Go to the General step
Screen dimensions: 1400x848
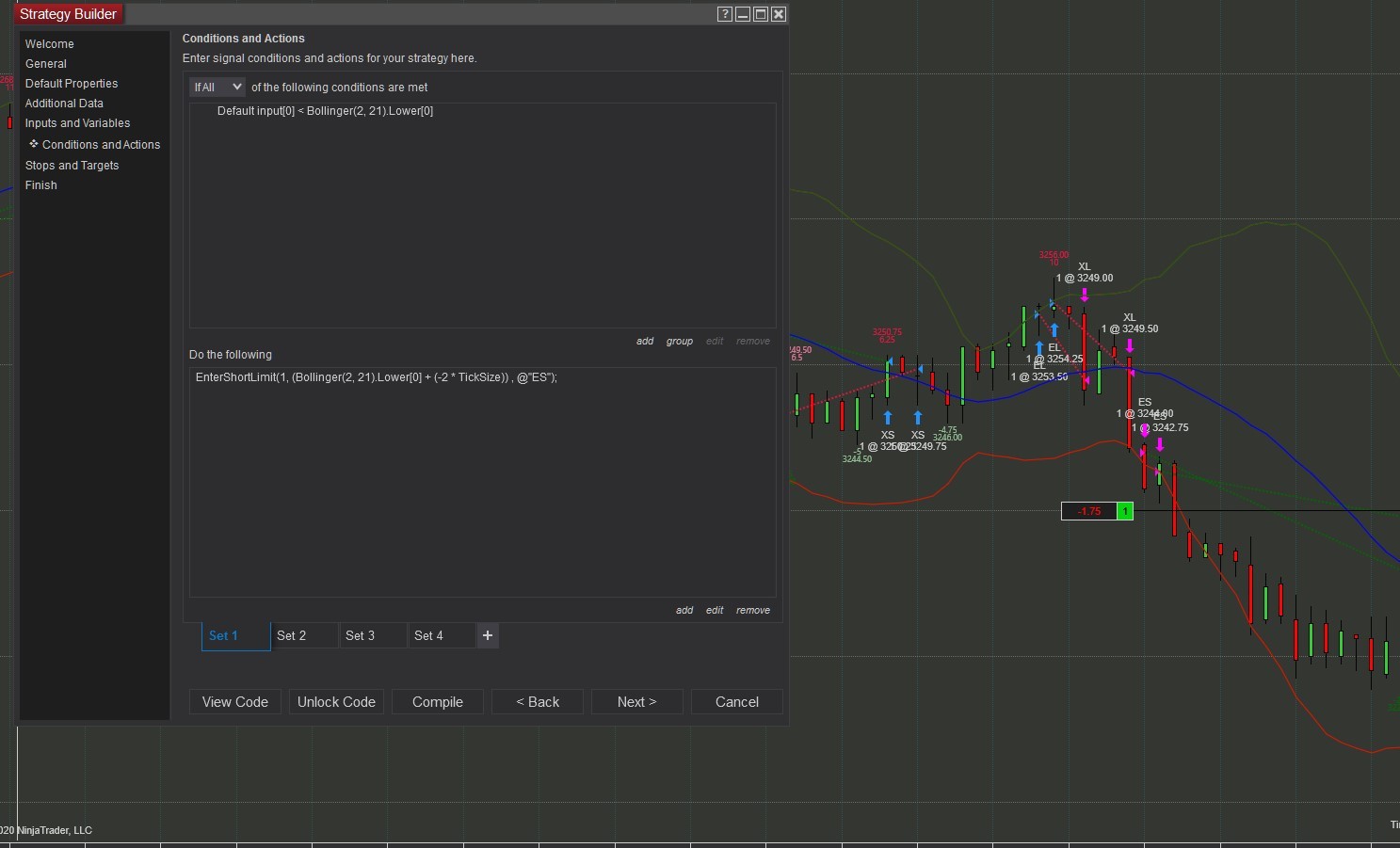(x=46, y=64)
